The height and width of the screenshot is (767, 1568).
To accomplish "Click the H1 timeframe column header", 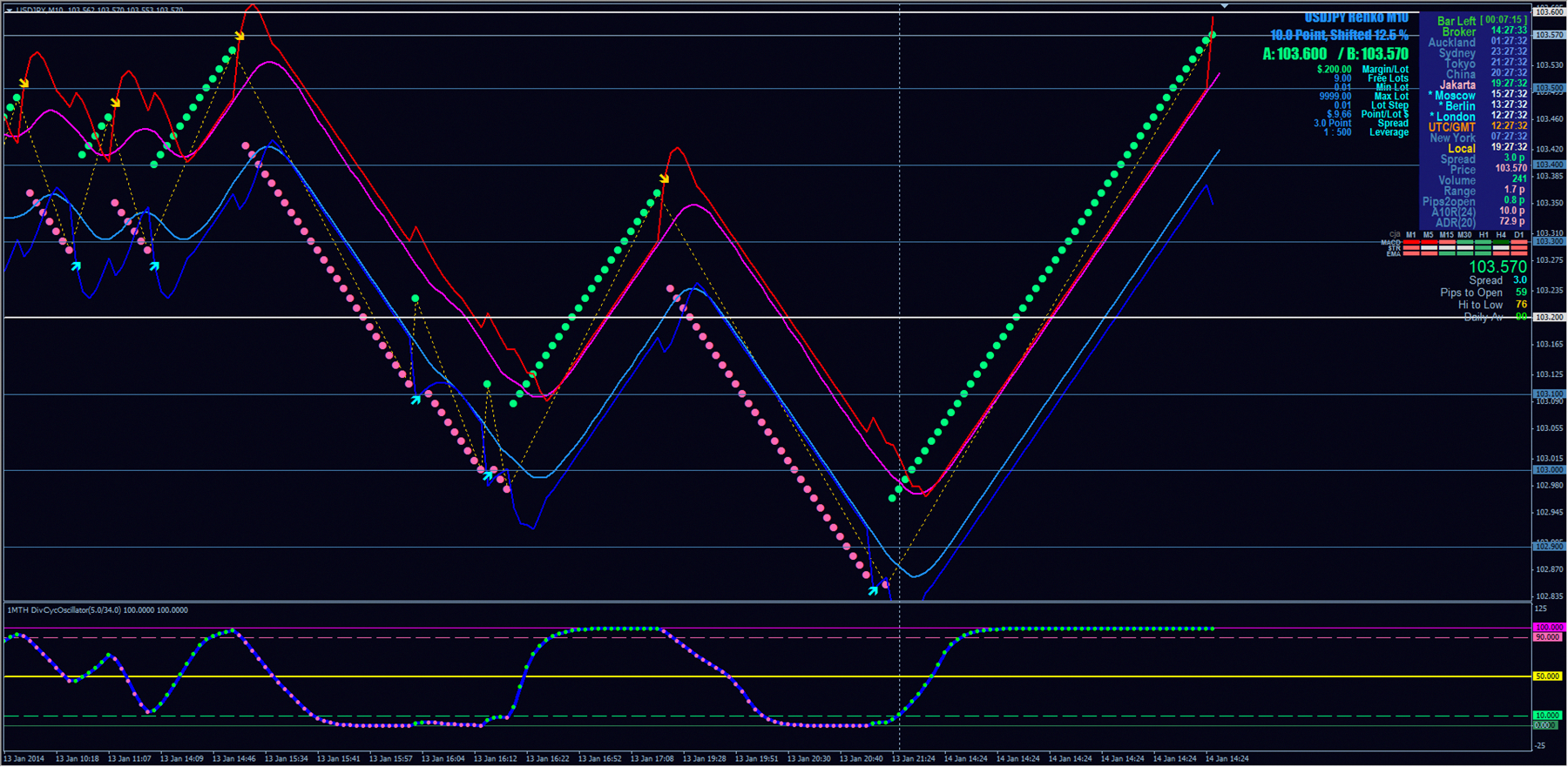I will pyautogui.click(x=1484, y=234).
